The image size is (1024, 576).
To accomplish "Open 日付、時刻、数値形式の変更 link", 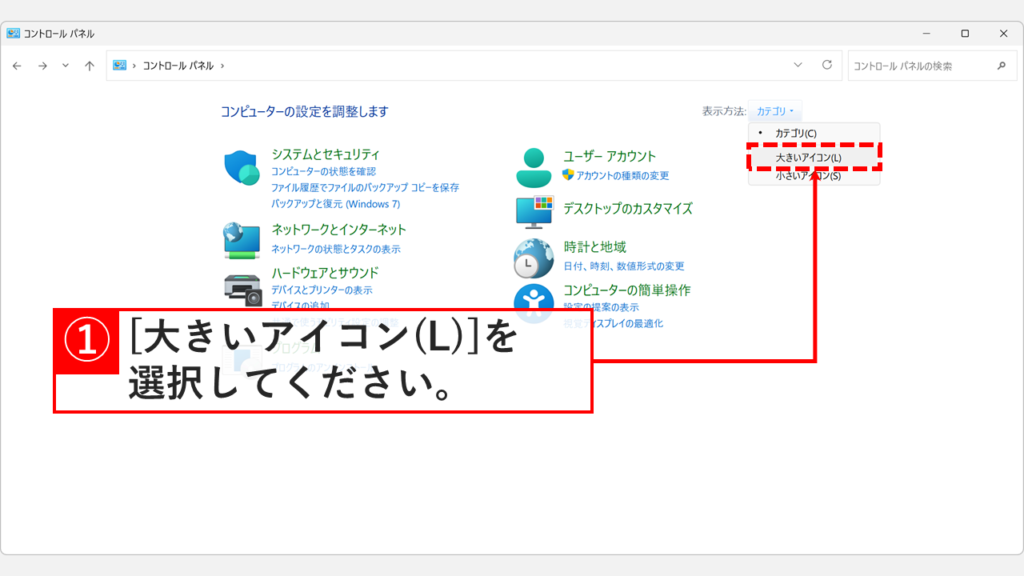I will click(x=624, y=266).
